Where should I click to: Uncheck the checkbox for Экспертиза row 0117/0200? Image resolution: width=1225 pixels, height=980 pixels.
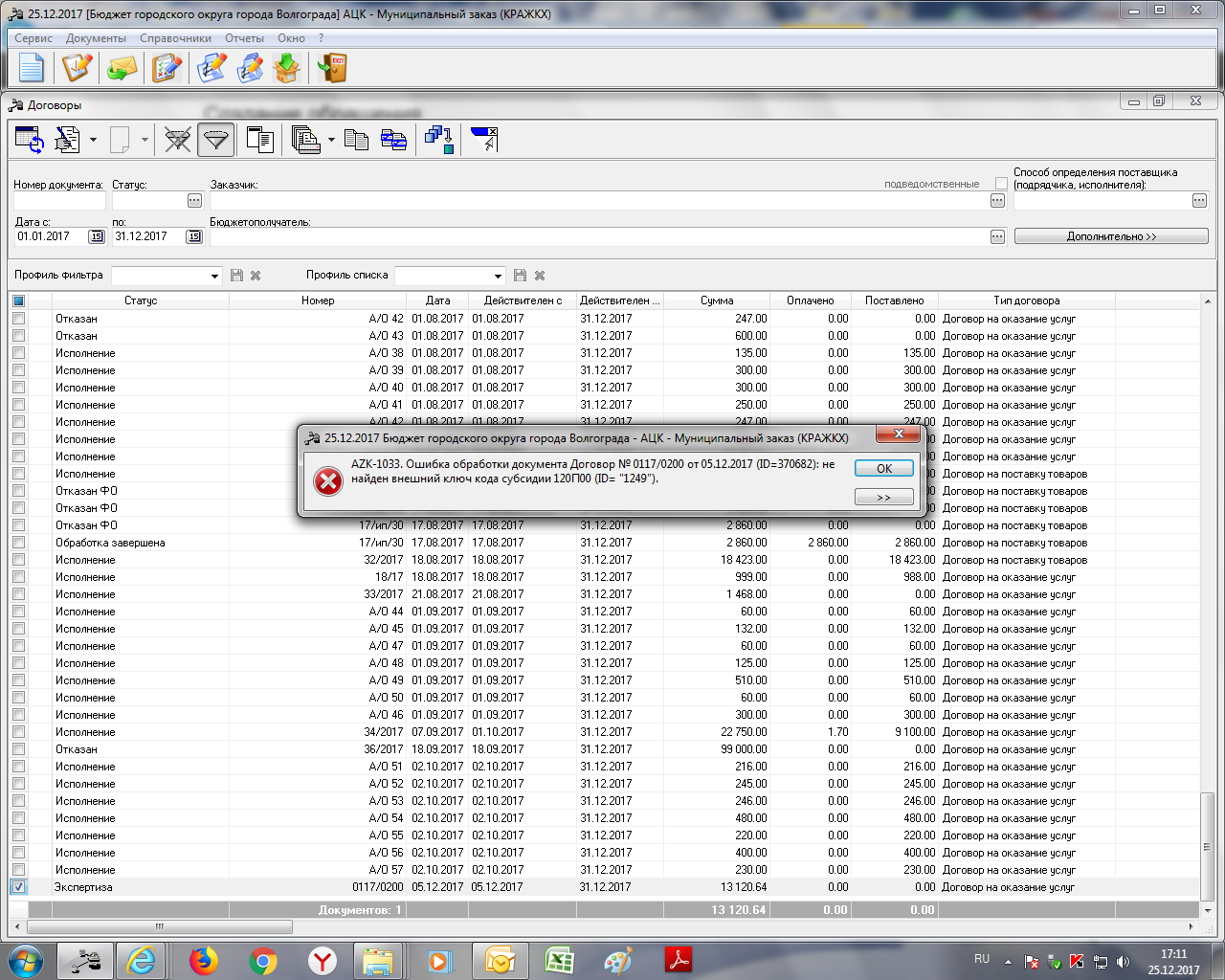(18, 887)
